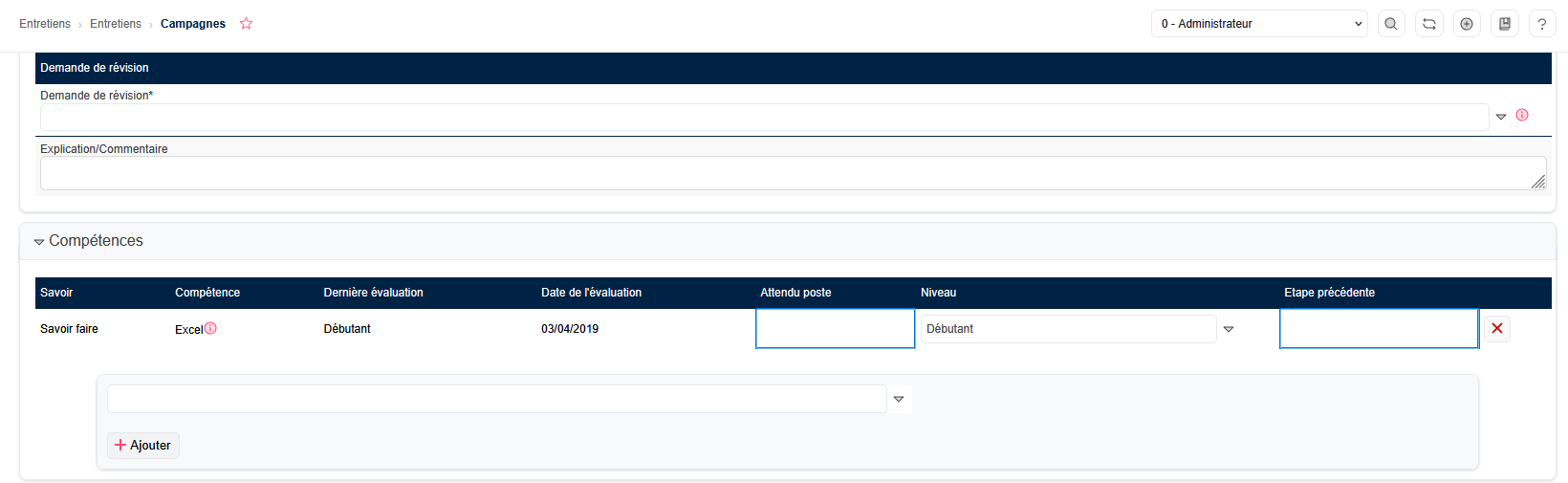
Task: Click the Savoir column header
Action: (x=56, y=293)
